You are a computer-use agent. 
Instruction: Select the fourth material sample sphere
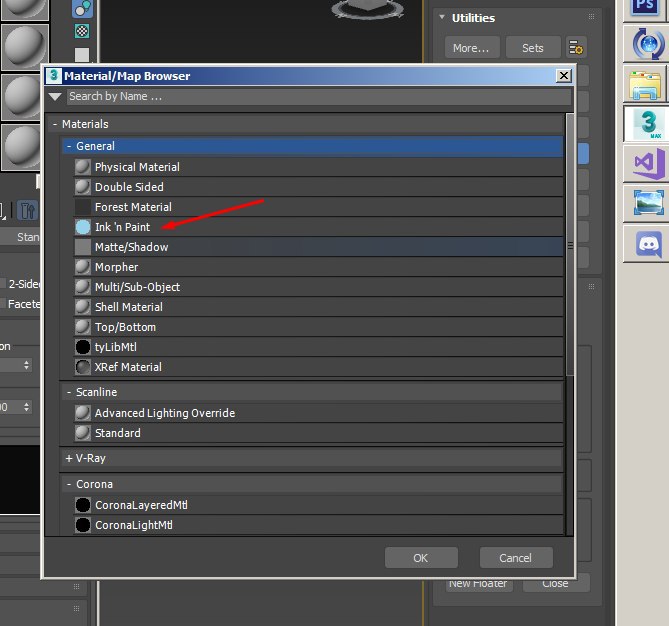pyautogui.click(x=21, y=147)
